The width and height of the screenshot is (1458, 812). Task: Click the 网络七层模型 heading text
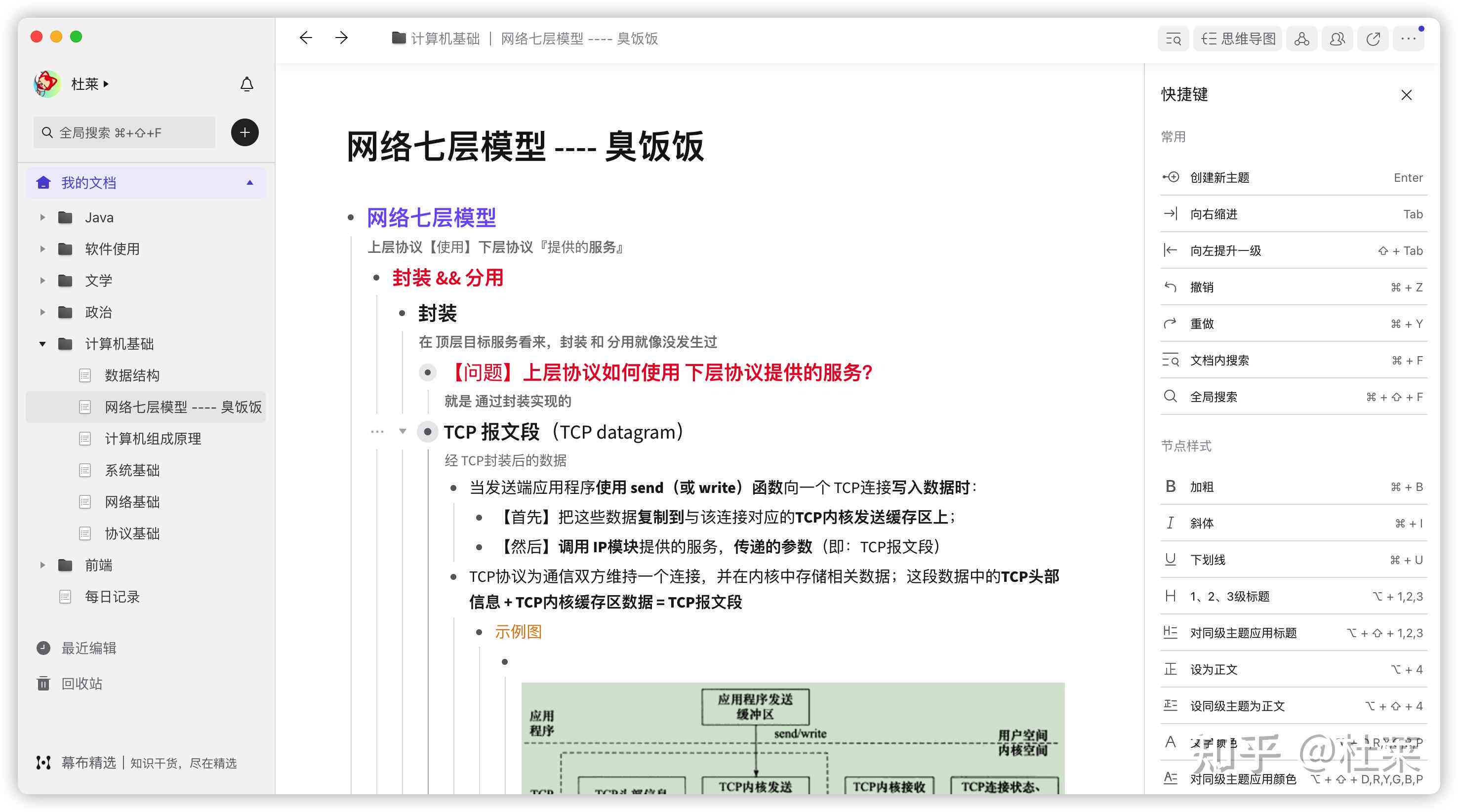[x=431, y=218]
